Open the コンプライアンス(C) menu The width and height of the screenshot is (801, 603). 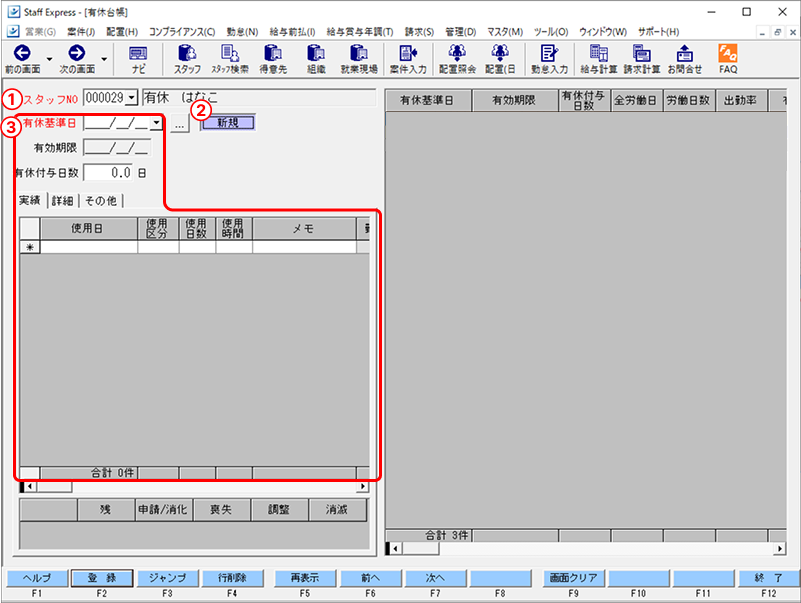coord(182,32)
